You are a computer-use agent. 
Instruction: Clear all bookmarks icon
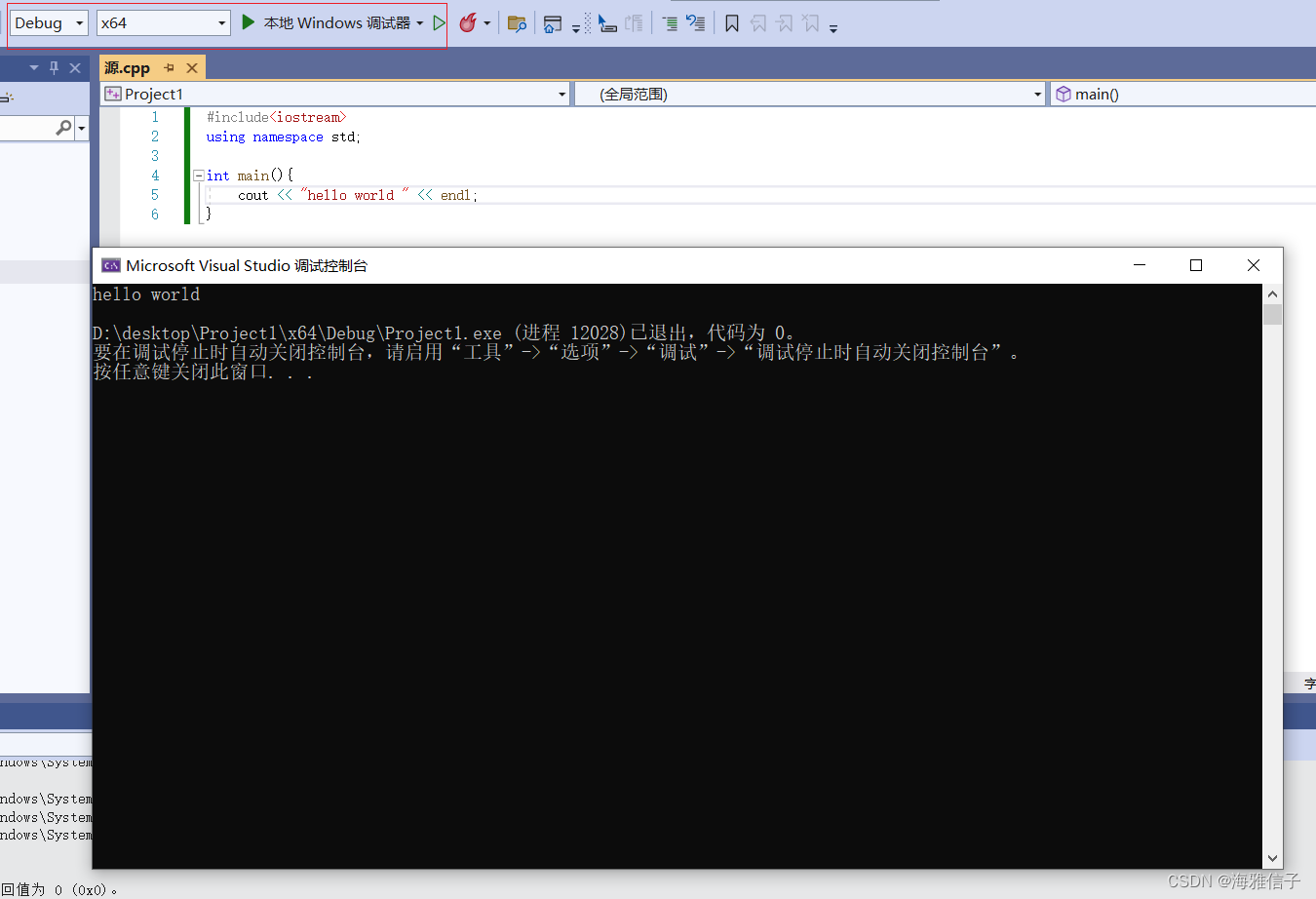811,23
